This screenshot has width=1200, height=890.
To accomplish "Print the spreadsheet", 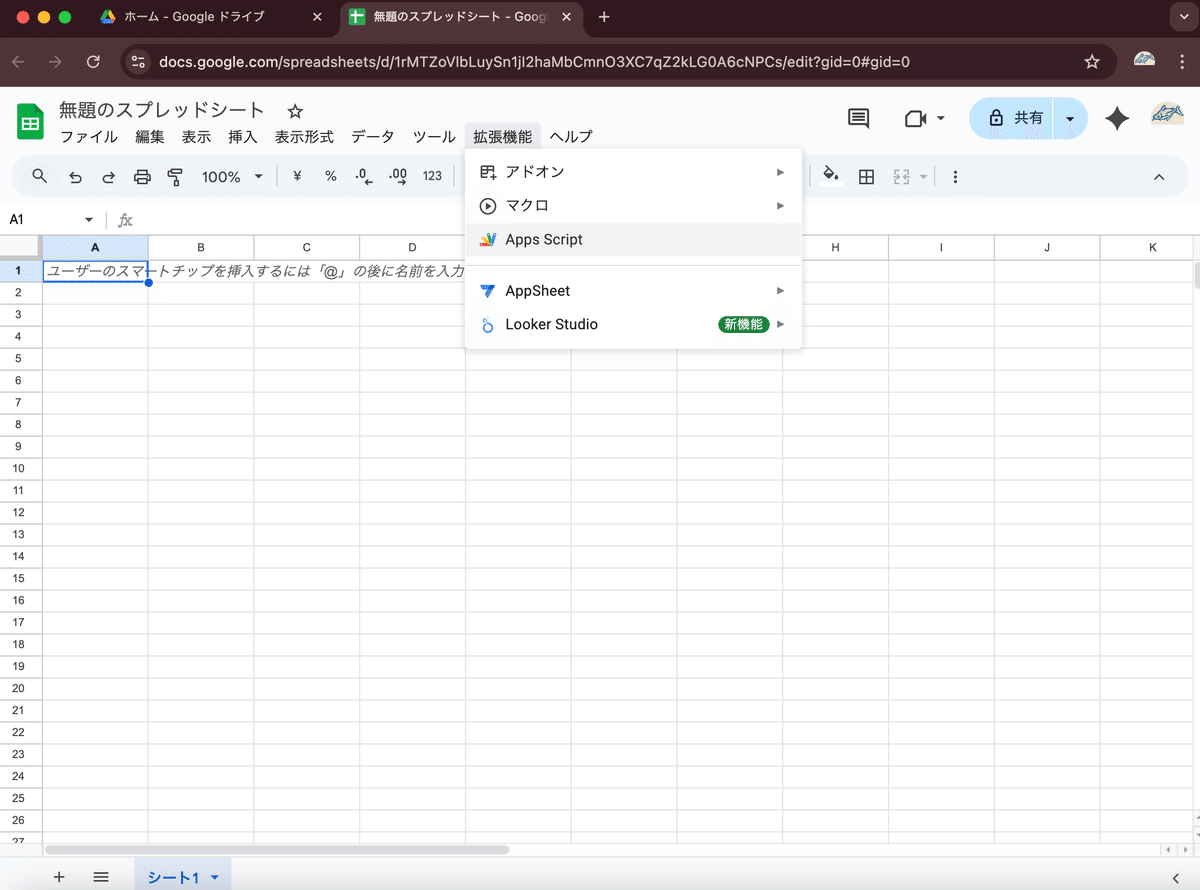I will [142, 176].
